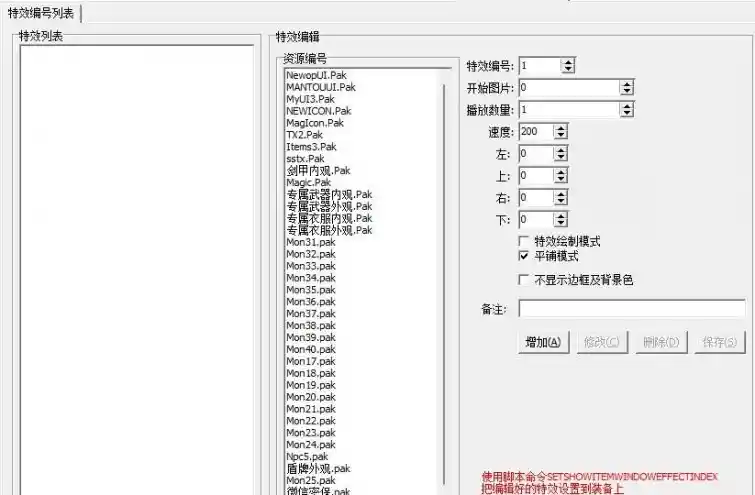Select Mon21.pak in resource list
The height and width of the screenshot is (495, 755).
311,409
